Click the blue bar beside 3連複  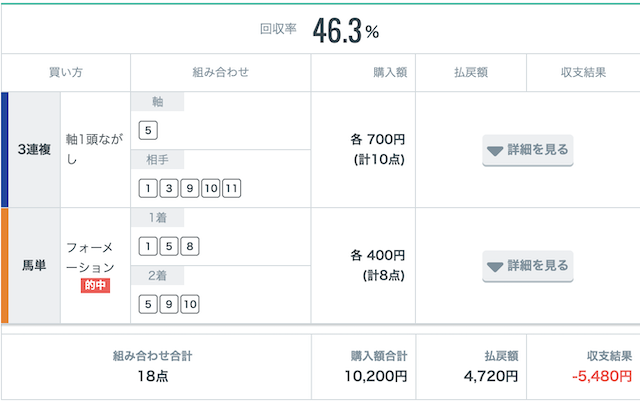click(4, 150)
